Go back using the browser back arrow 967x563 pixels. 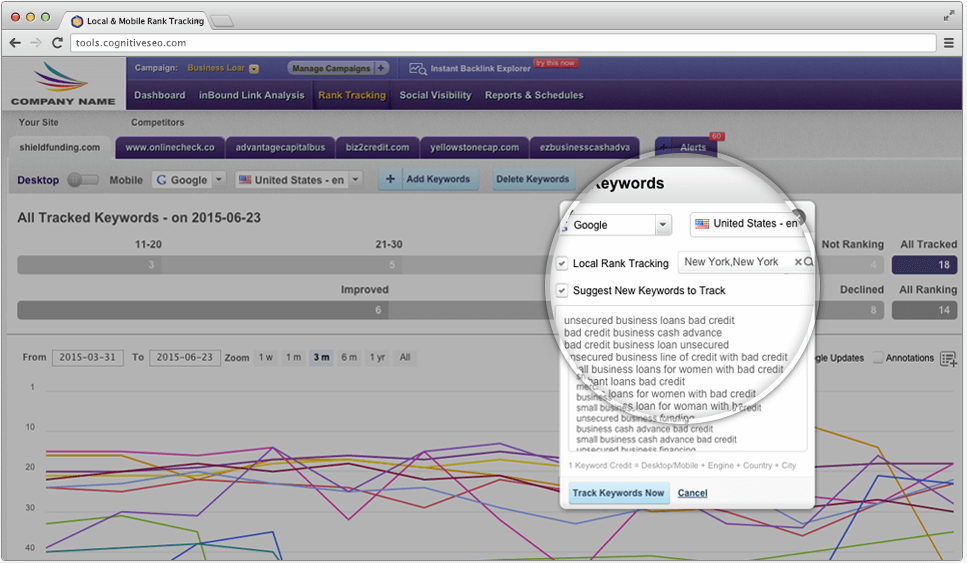point(15,43)
